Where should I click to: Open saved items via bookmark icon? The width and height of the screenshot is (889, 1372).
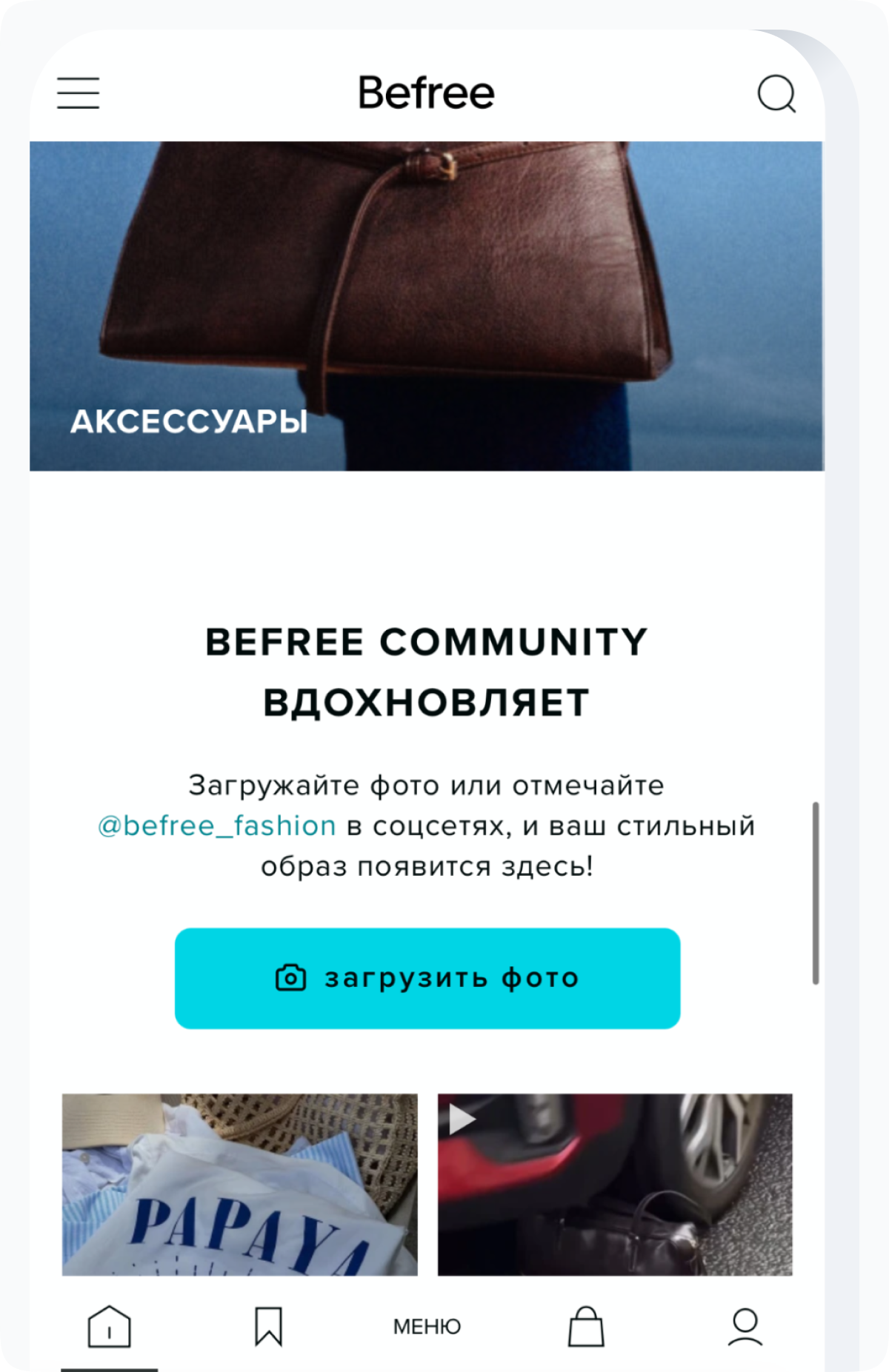coord(268,1326)
